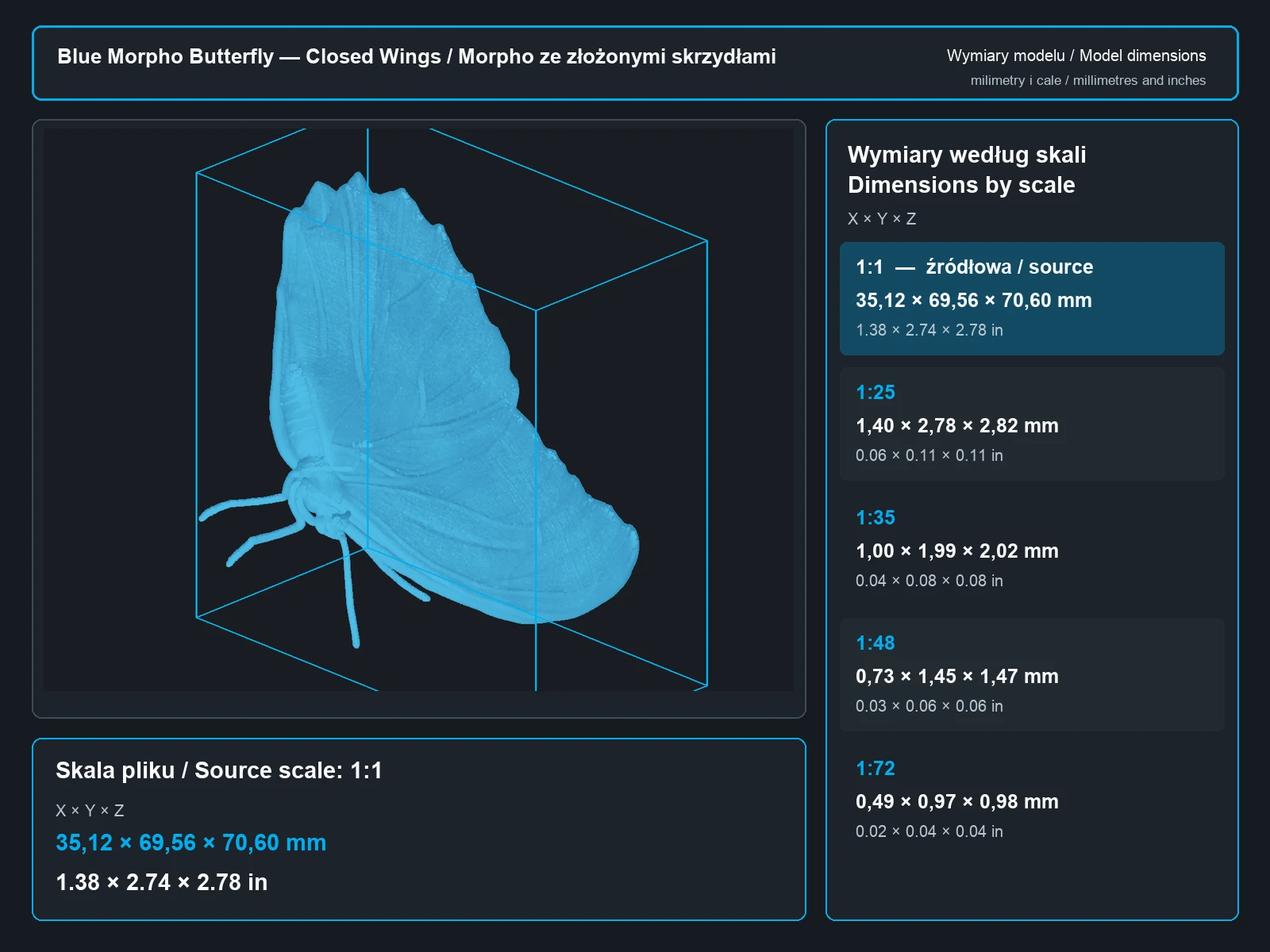1270x952 pixels.
Task: Click the 'Wymiary według skali' heading
Action: tap(967, 155)
